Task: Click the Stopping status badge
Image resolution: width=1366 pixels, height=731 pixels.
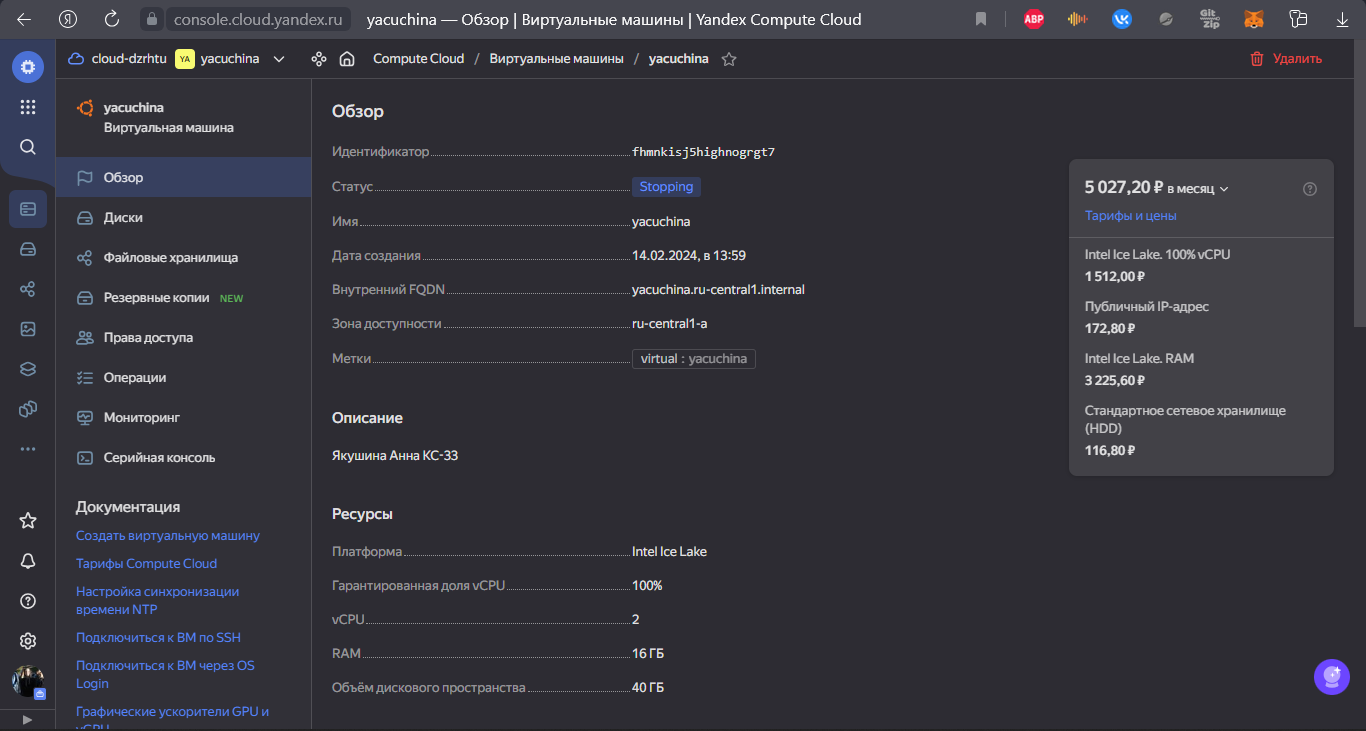Action: (x=666, y=187)
